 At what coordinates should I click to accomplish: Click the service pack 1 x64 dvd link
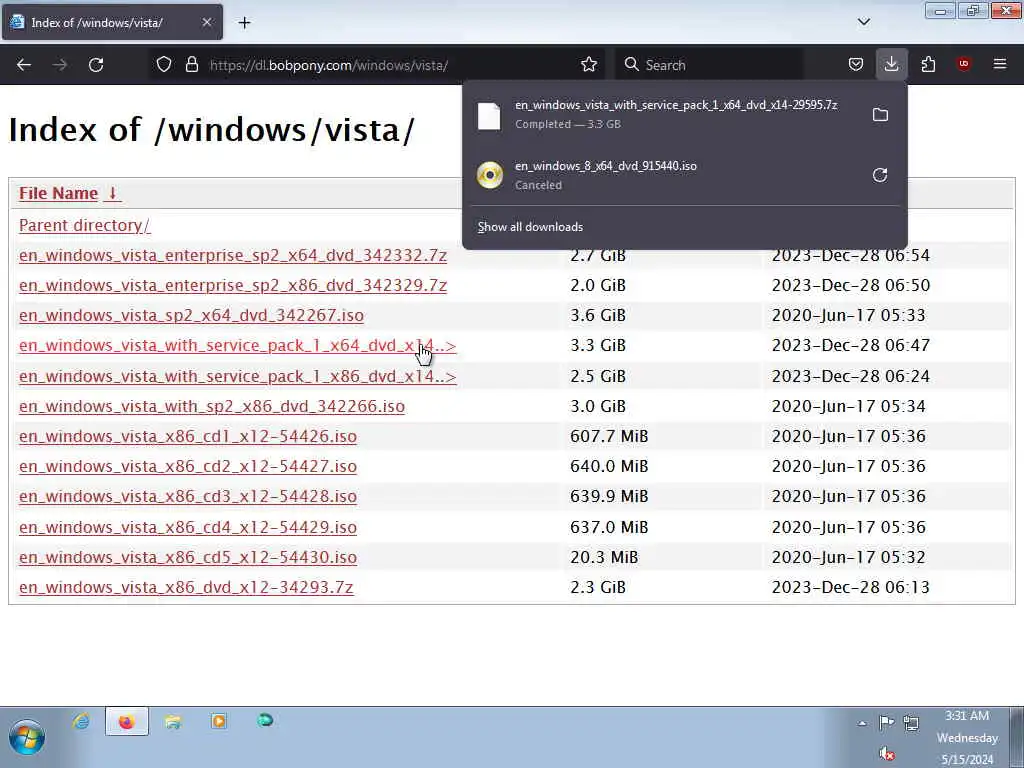[x=238, y=345]
